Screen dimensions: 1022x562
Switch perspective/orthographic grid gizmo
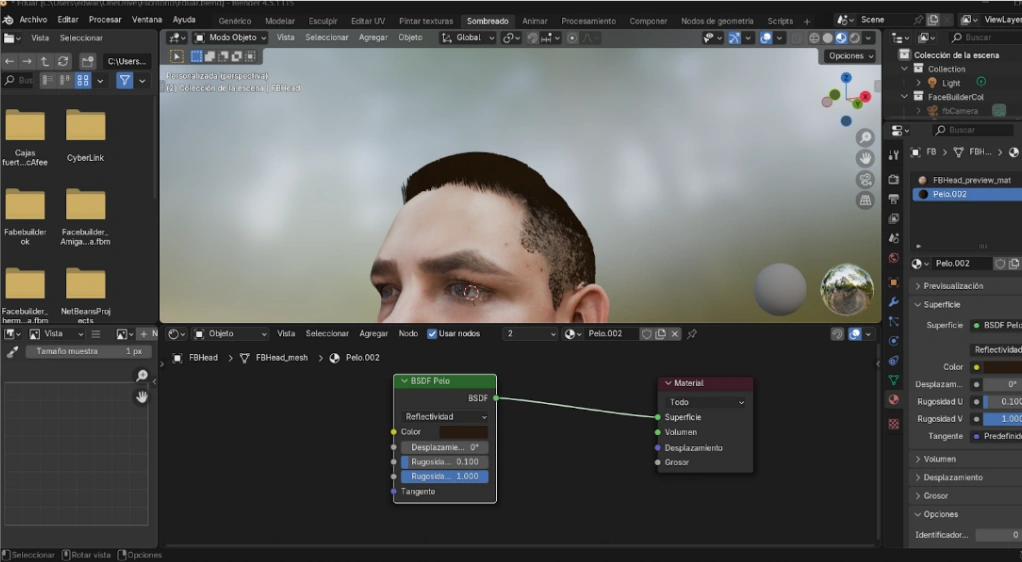[865, 200]
